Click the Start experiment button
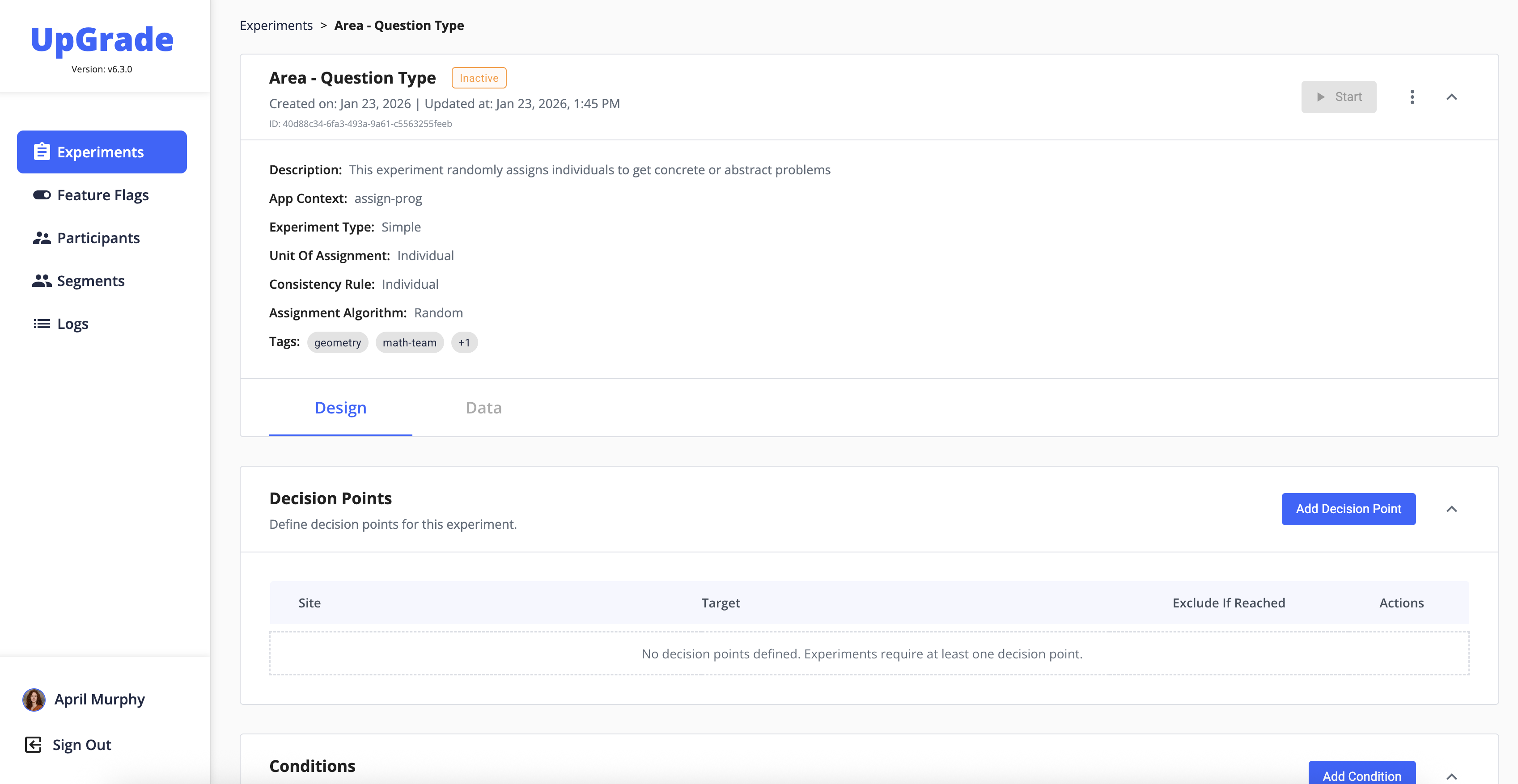 [1338, 97]
